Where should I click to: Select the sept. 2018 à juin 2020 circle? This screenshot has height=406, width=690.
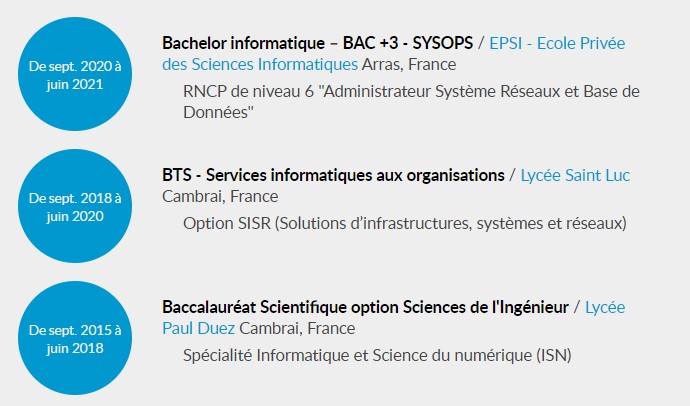pos(76,207)
